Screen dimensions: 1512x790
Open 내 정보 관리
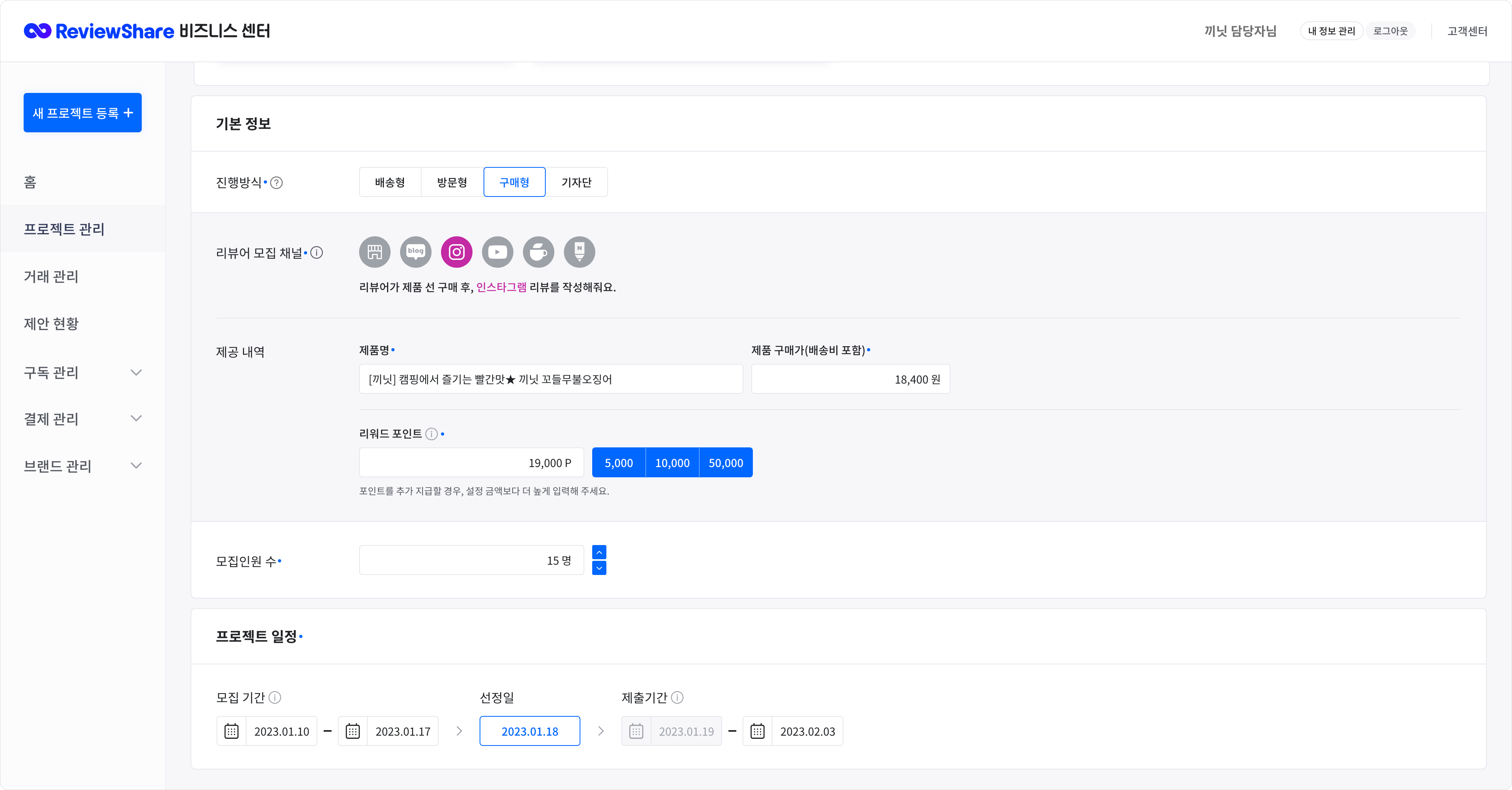coord(1331,31)
